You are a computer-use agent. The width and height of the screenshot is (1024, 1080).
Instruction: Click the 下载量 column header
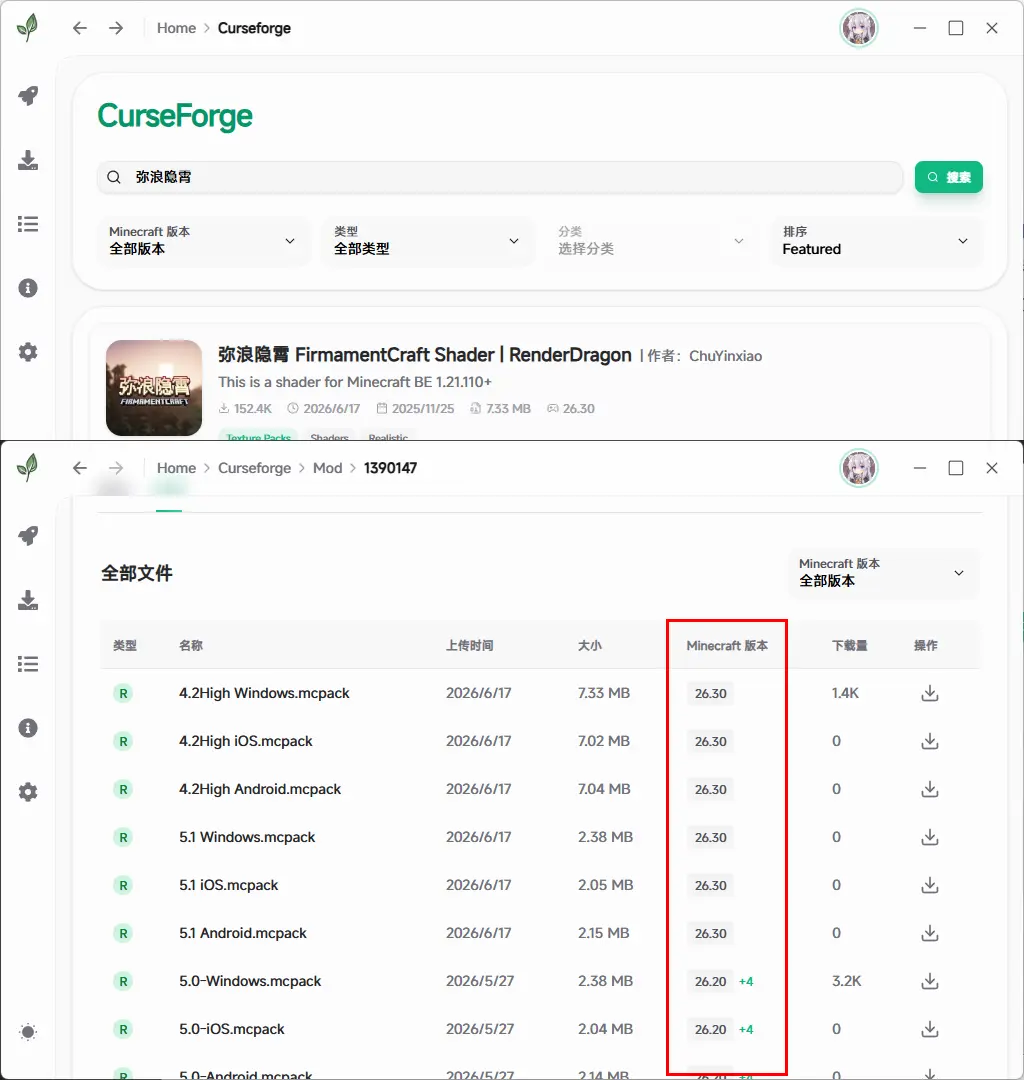pyautogui.click(x=850, y=645)
